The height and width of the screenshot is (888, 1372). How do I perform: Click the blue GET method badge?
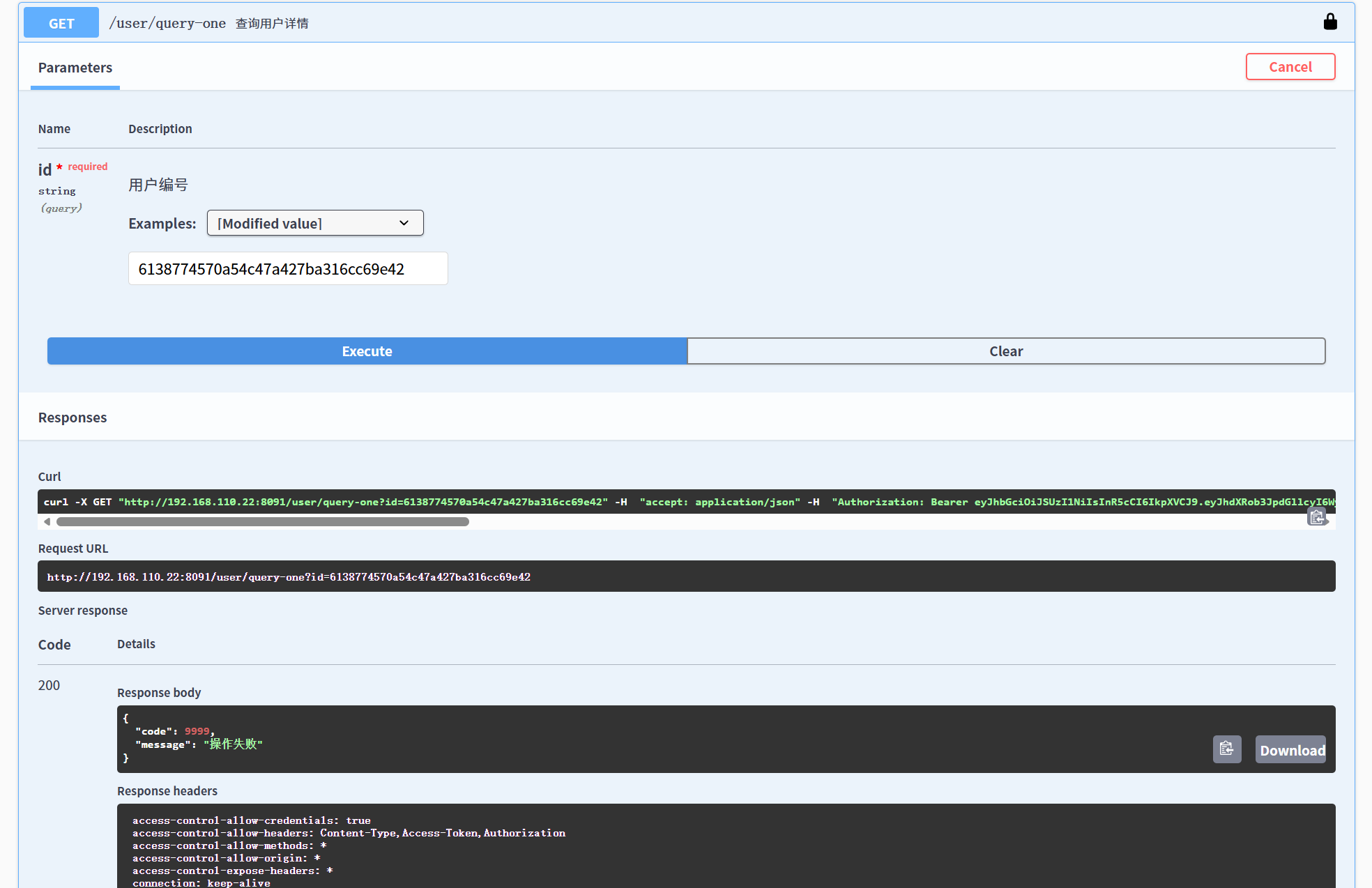click(61, 23)
